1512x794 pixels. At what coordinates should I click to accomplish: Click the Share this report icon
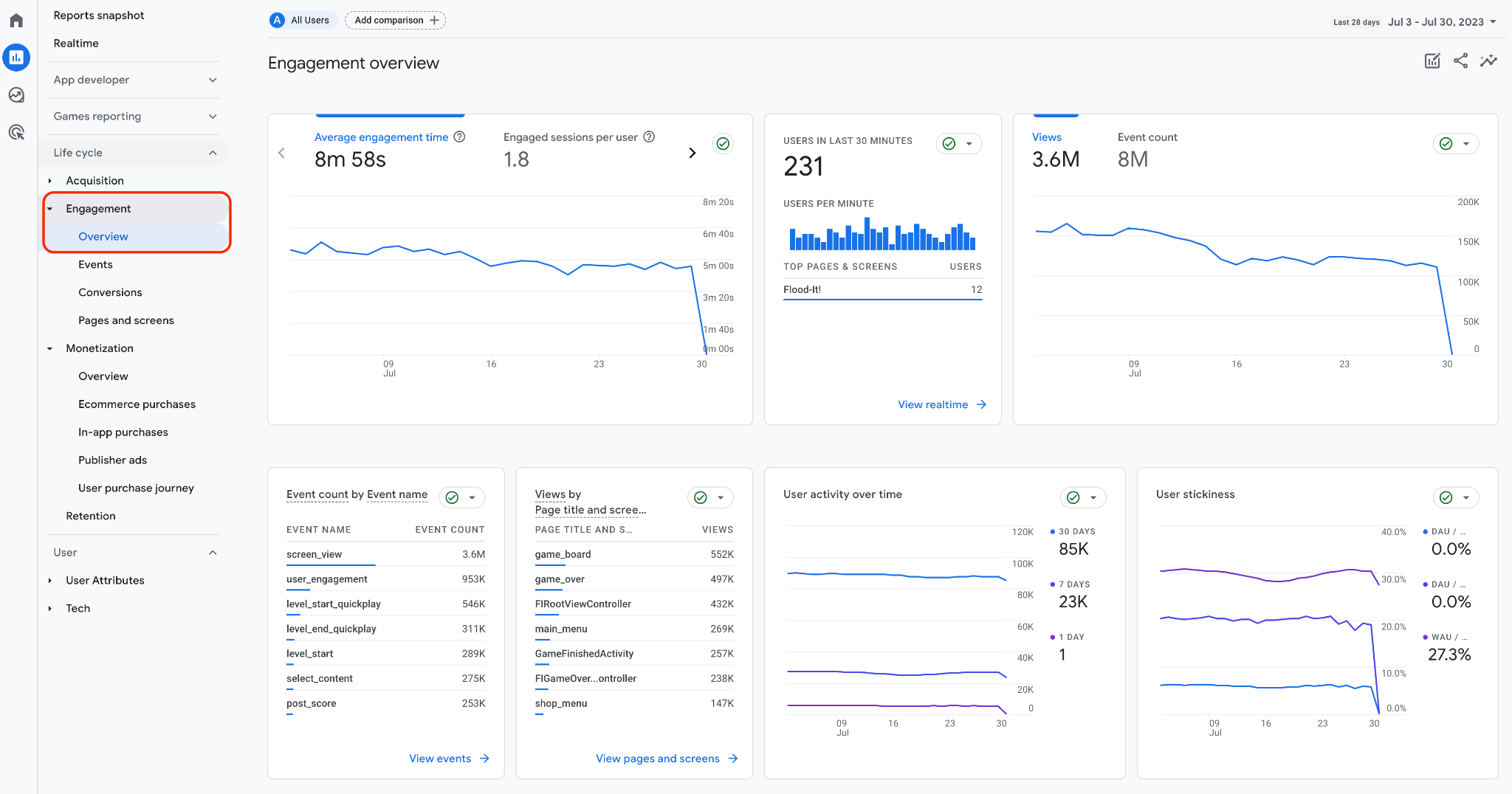point(1460,61)
